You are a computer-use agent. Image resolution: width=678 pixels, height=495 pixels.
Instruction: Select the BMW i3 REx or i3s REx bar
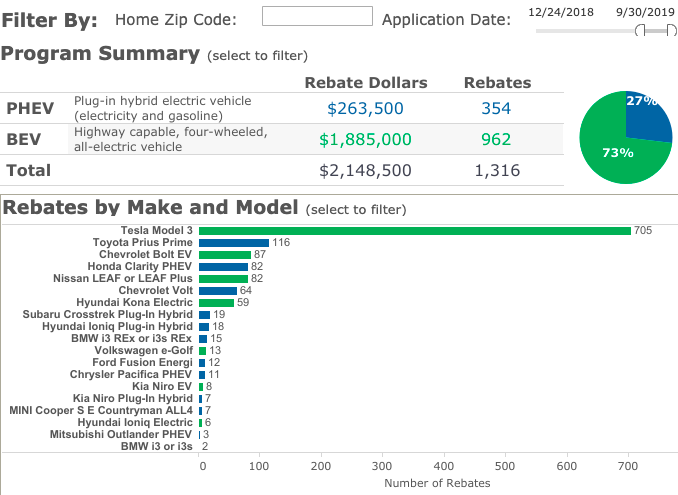click(203, 339)
